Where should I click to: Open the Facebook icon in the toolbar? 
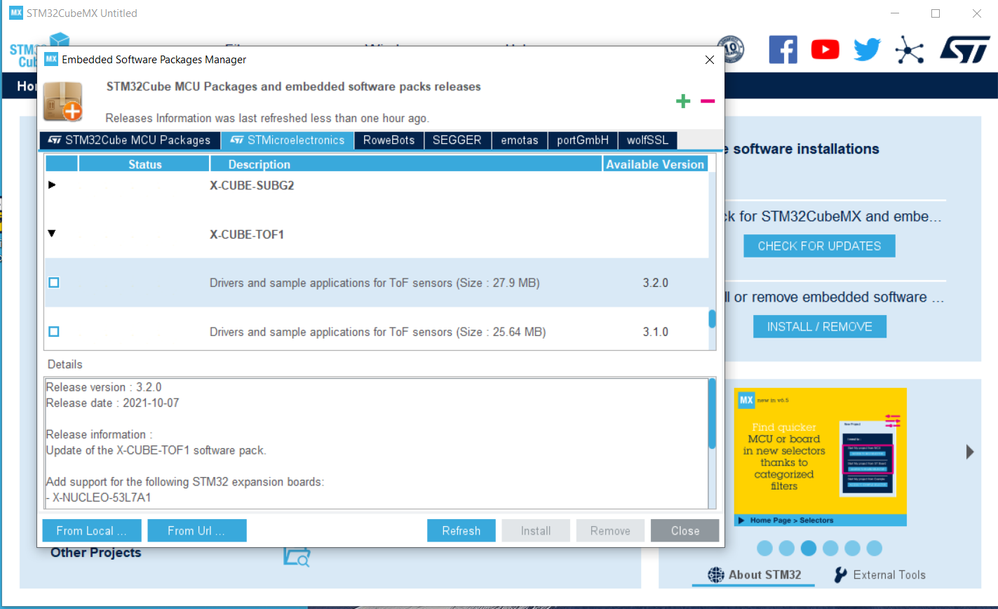click(783, 50)
